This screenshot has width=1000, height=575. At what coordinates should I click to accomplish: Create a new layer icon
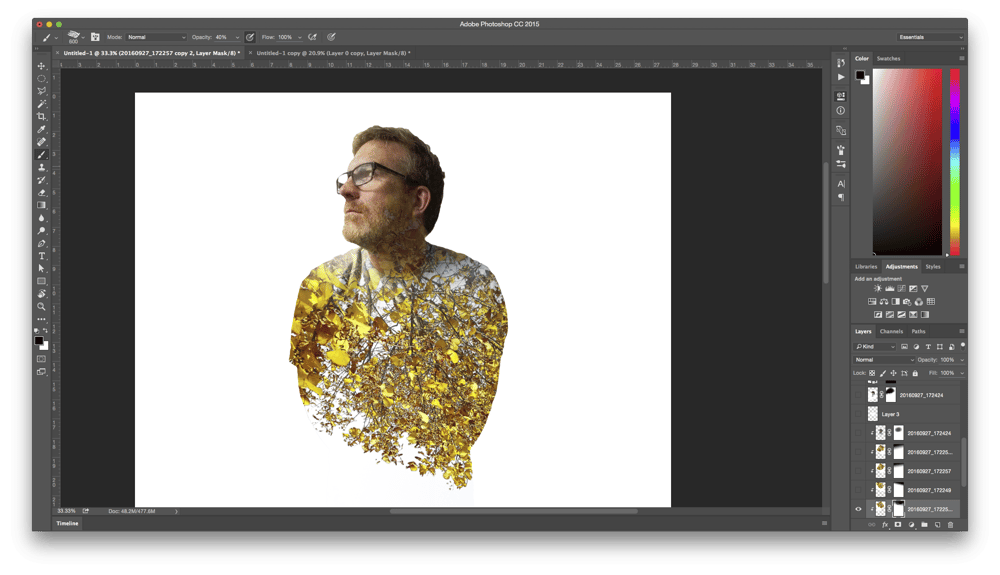[938, 525]
